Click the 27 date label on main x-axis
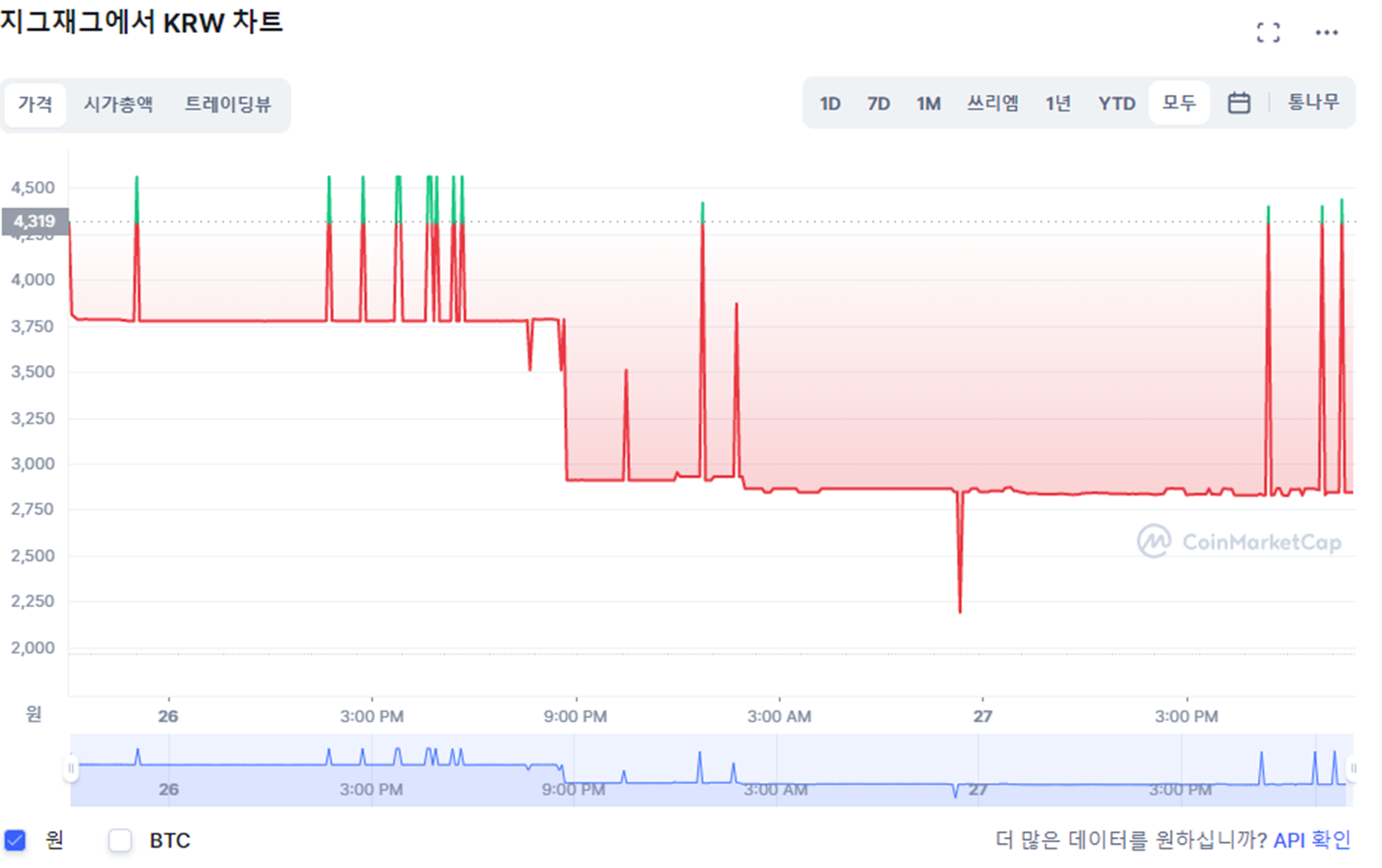Image resolution: width=1382 pixels, height=868 pixels. pyautogui.click(x=982, y=717)
